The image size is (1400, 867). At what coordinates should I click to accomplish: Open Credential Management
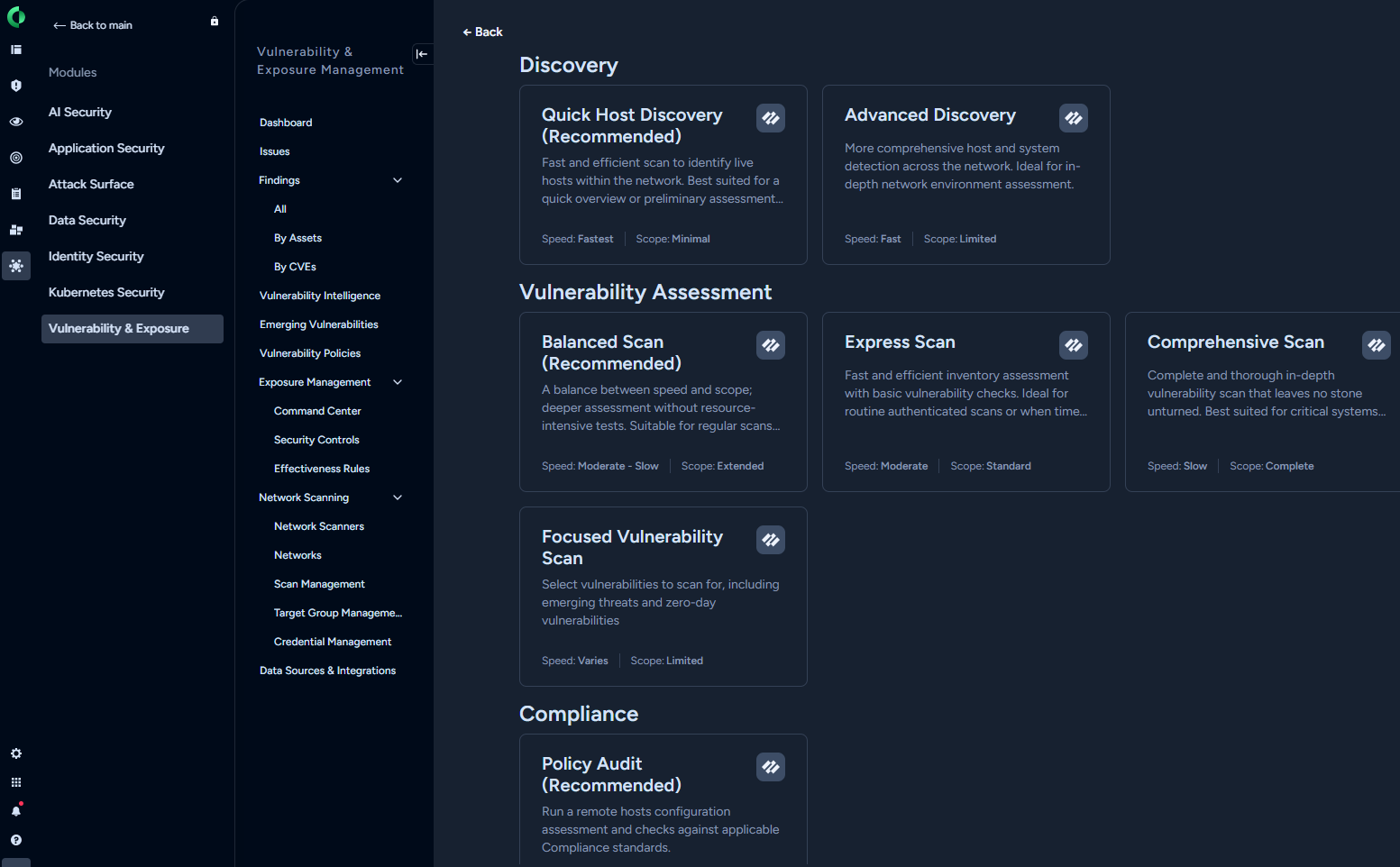point(333,642)
